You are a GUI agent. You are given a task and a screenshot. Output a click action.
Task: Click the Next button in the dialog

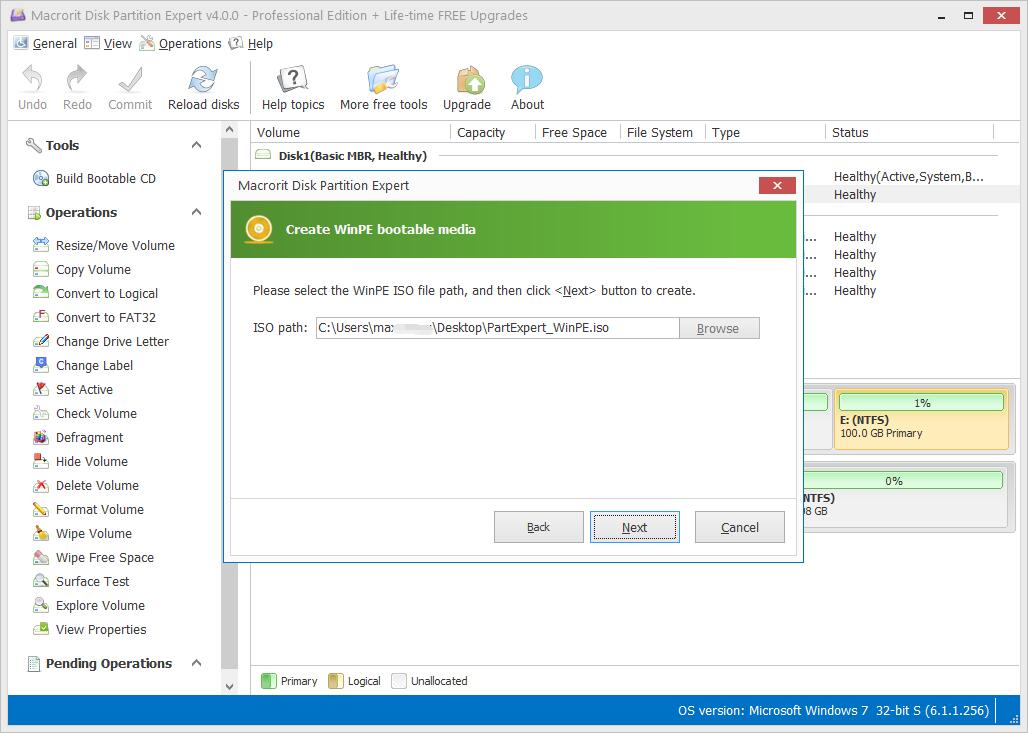[634, 527]
